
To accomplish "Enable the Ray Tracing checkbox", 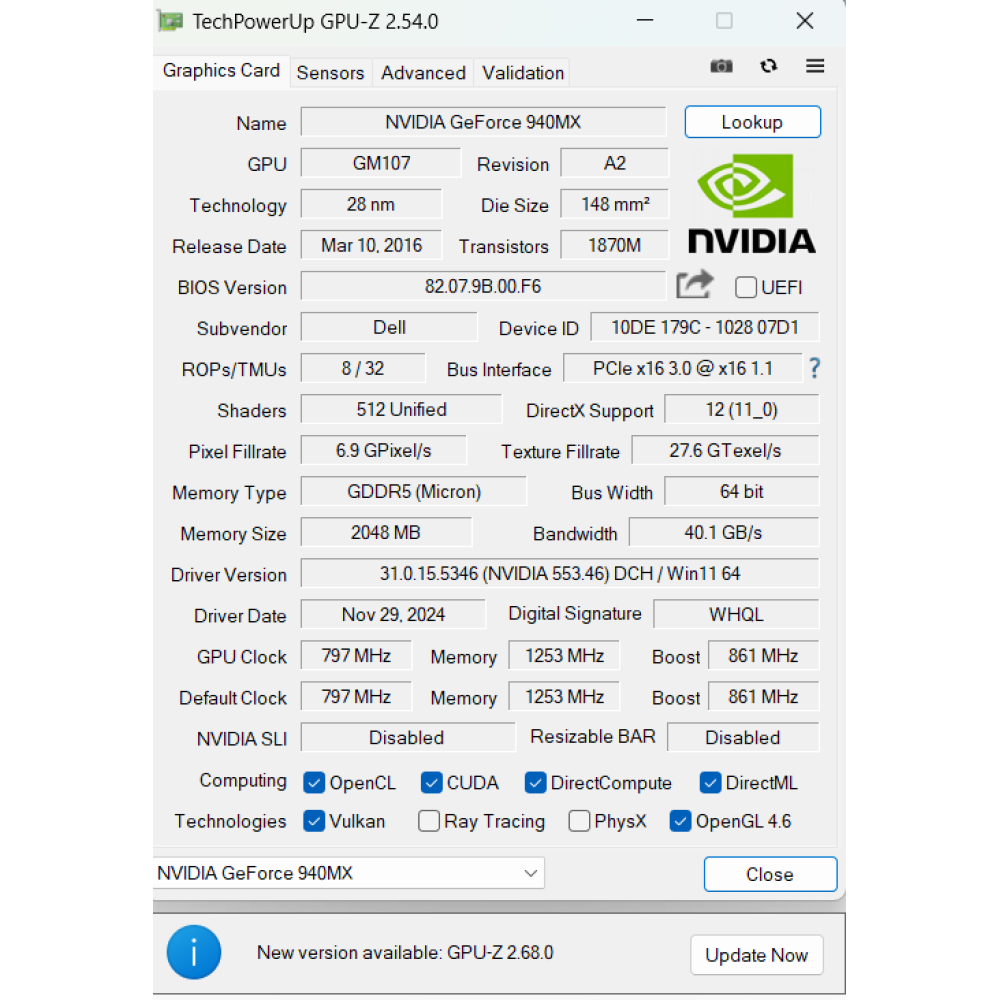I will [x=428, y=821].
